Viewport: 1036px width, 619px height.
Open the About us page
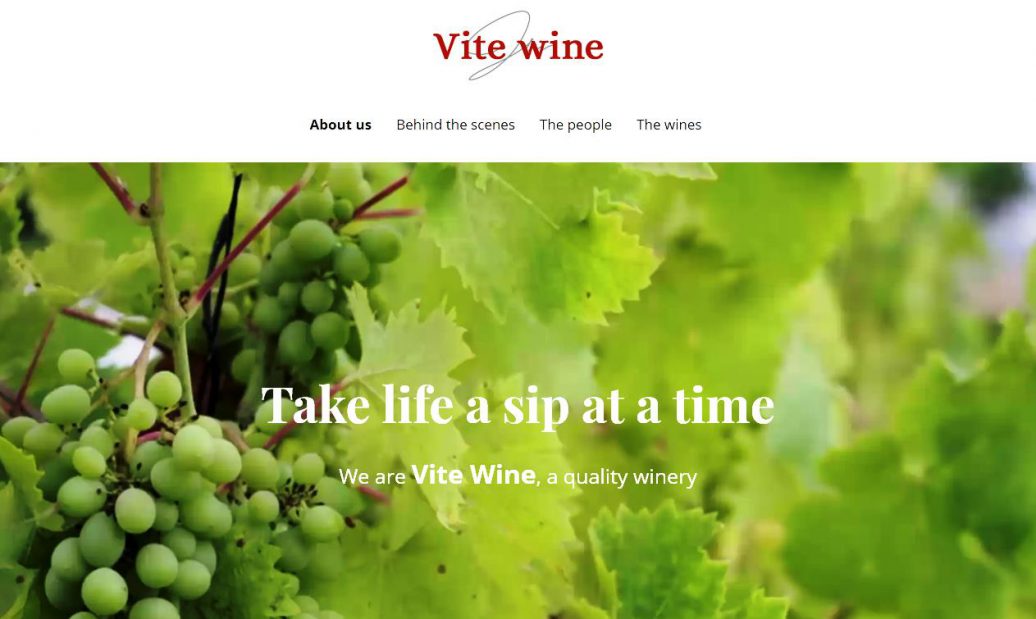(340, 125)
